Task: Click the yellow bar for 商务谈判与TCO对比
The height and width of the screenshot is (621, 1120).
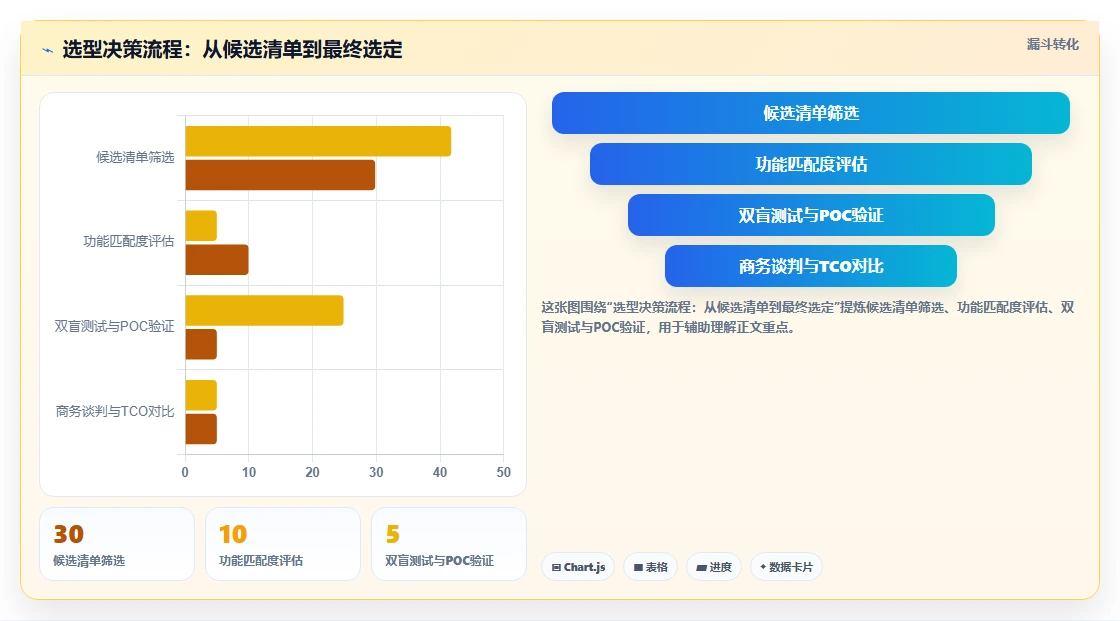Action: pos(201,395)
